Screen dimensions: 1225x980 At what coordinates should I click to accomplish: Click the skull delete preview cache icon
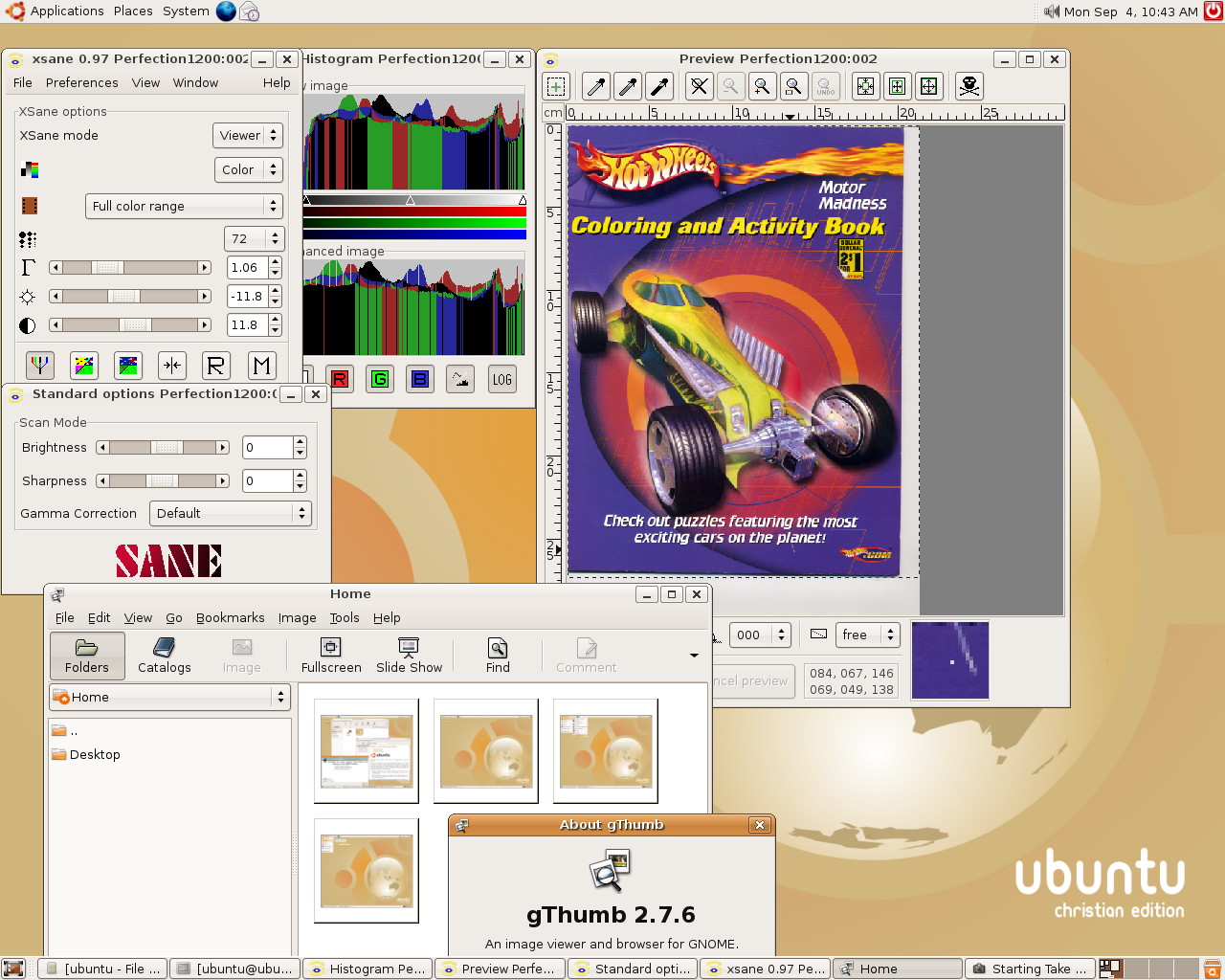tap(969, 86)
